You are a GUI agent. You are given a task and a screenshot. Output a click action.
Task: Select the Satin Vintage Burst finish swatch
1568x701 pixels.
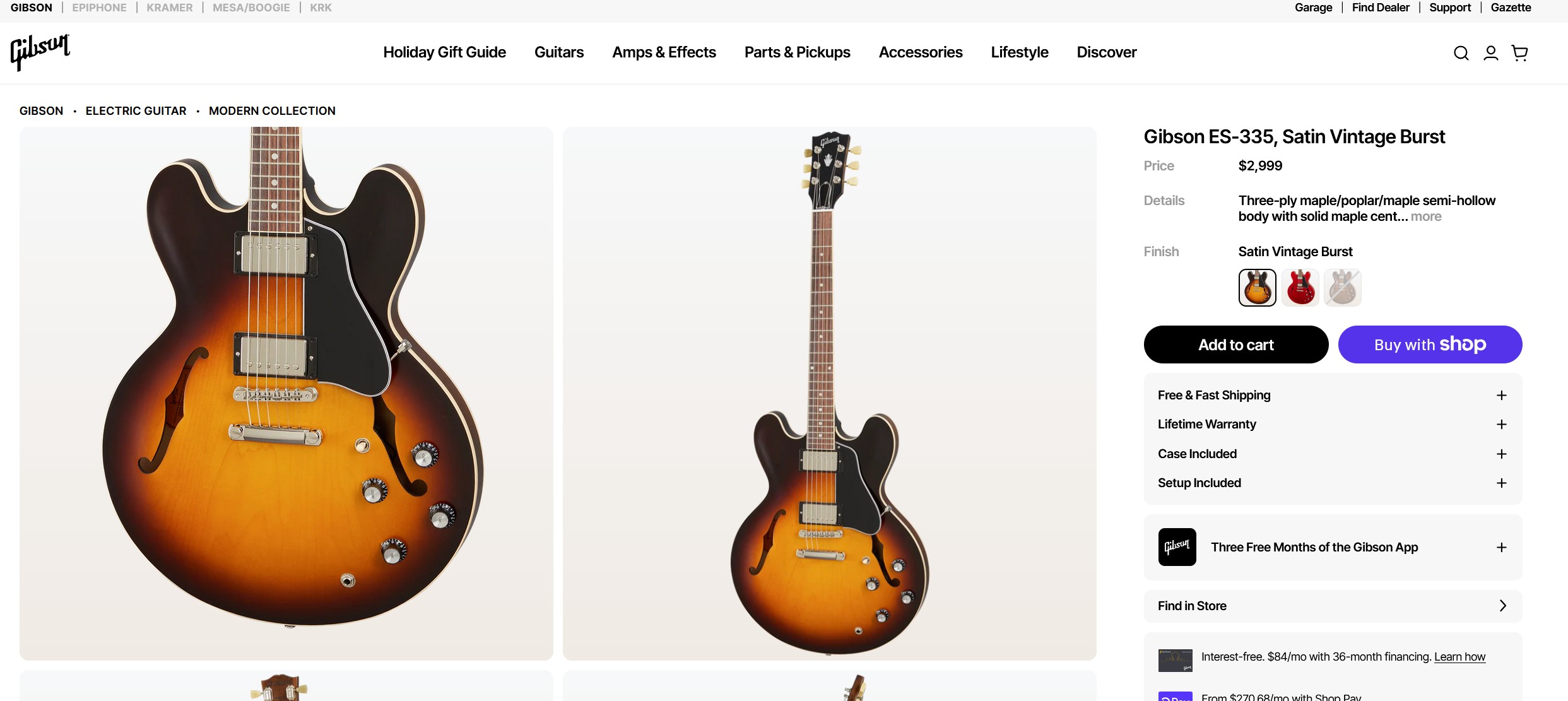tap(1258, 288)
